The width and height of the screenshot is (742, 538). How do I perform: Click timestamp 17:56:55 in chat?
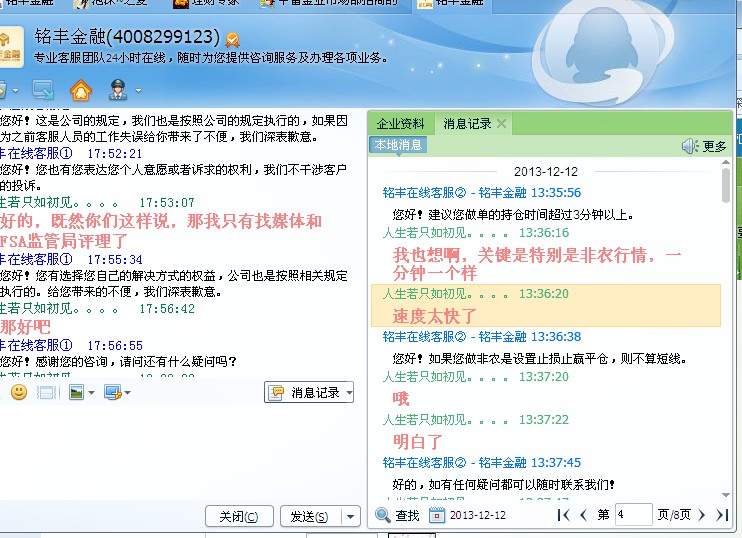coord(115,346)
